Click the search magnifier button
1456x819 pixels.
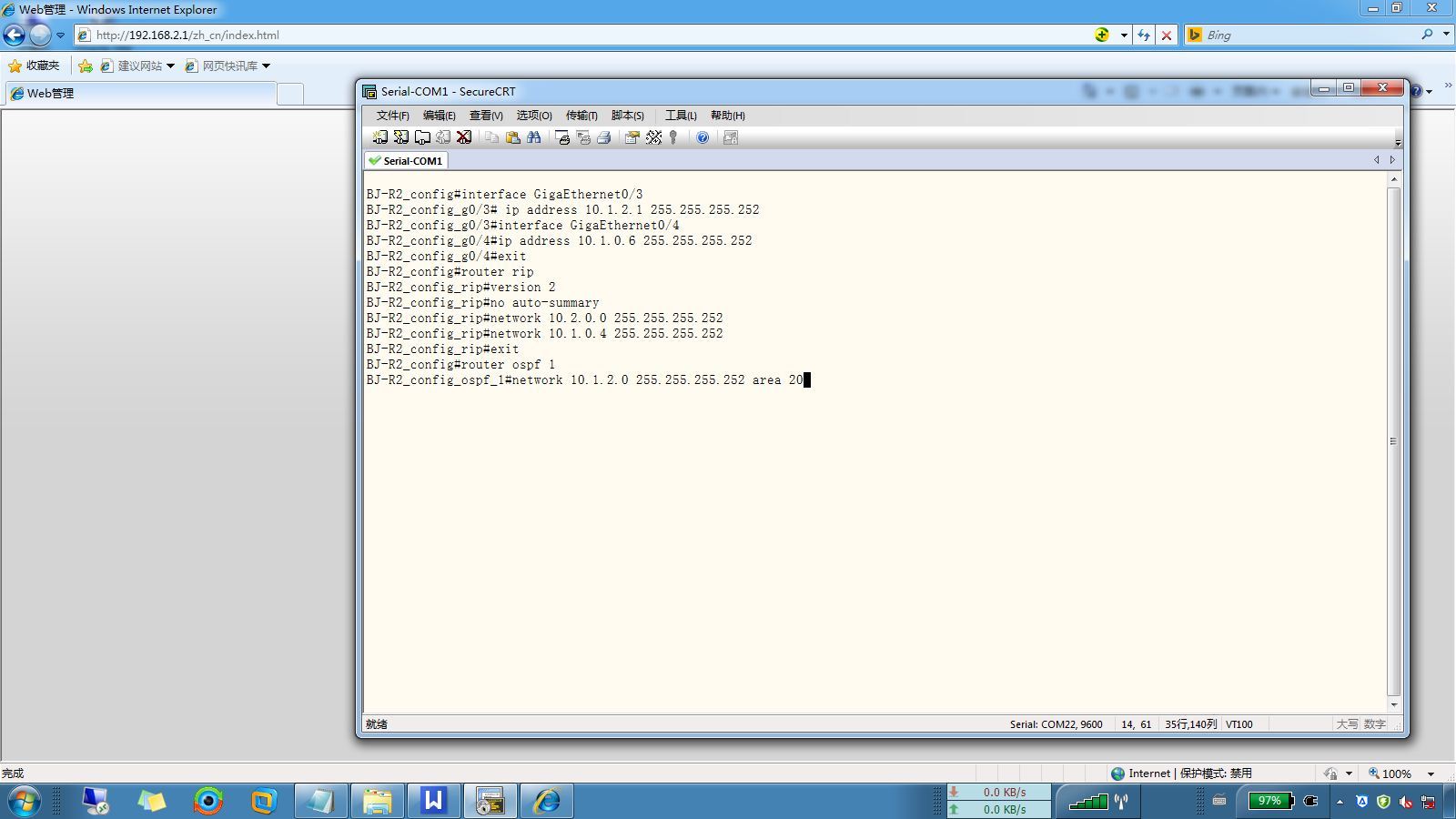tap(1427, 35)
